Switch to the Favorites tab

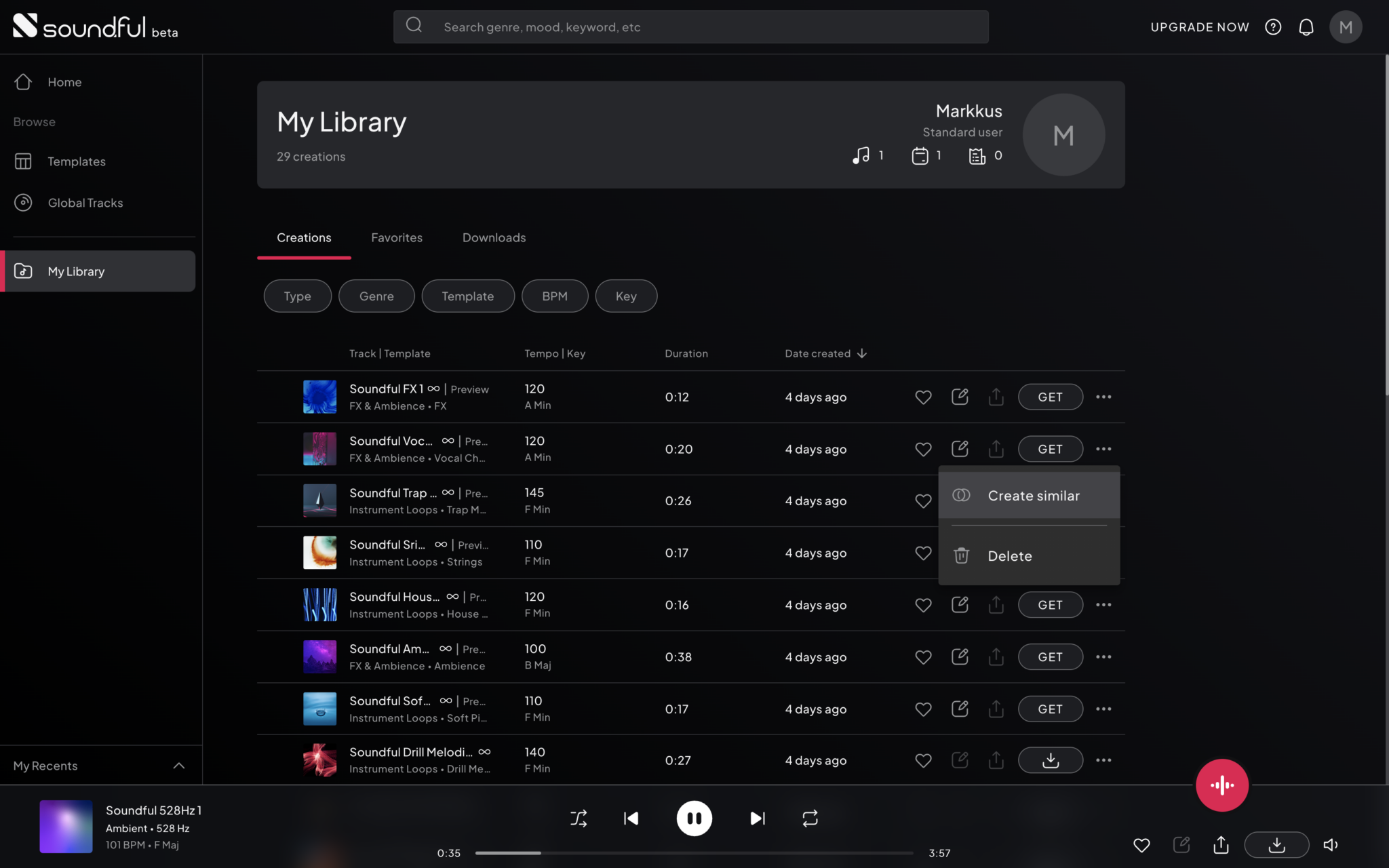pyautogui.click(x=397, y=237)
